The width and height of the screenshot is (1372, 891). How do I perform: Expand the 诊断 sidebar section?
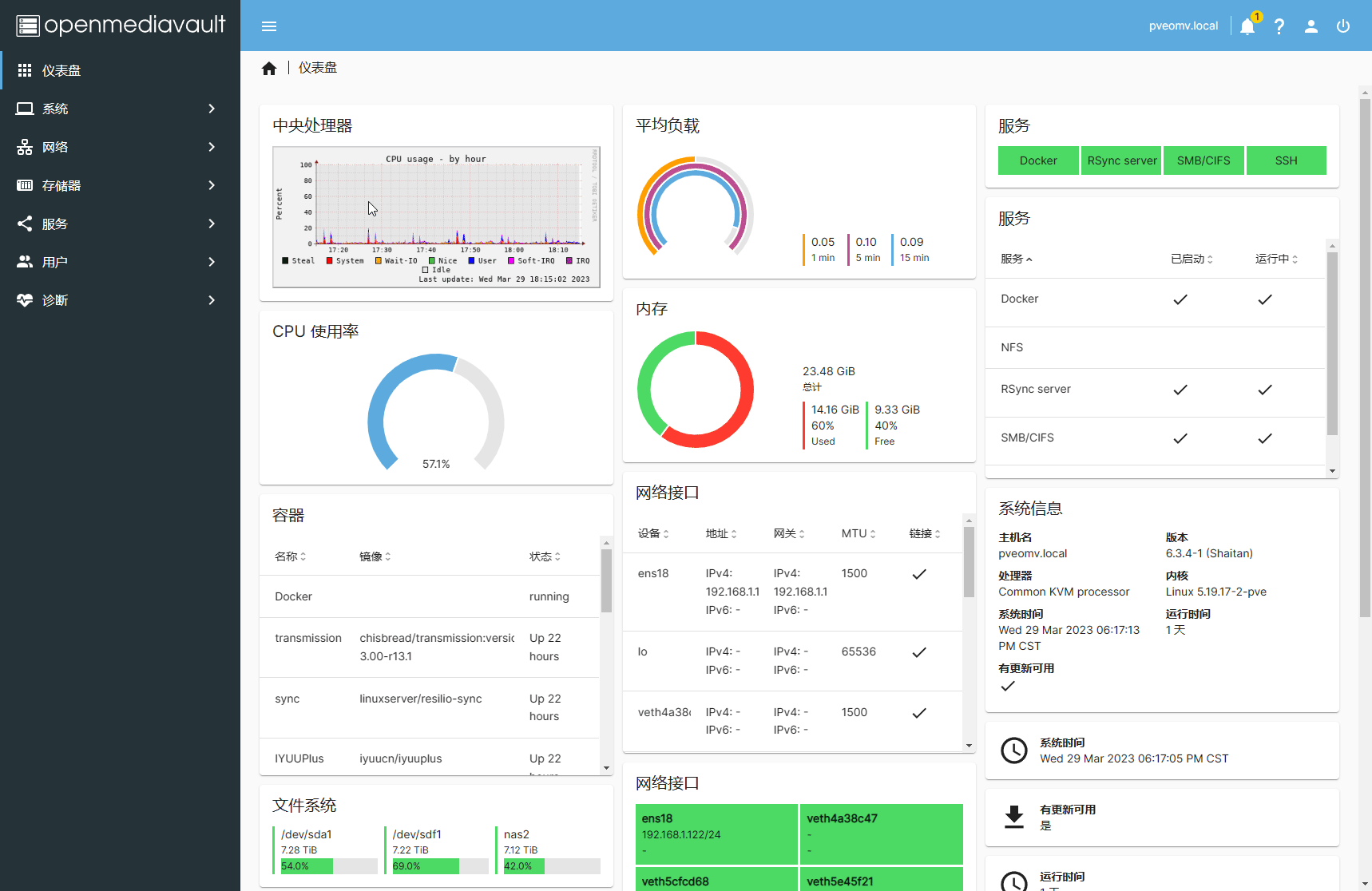point(120,300)
